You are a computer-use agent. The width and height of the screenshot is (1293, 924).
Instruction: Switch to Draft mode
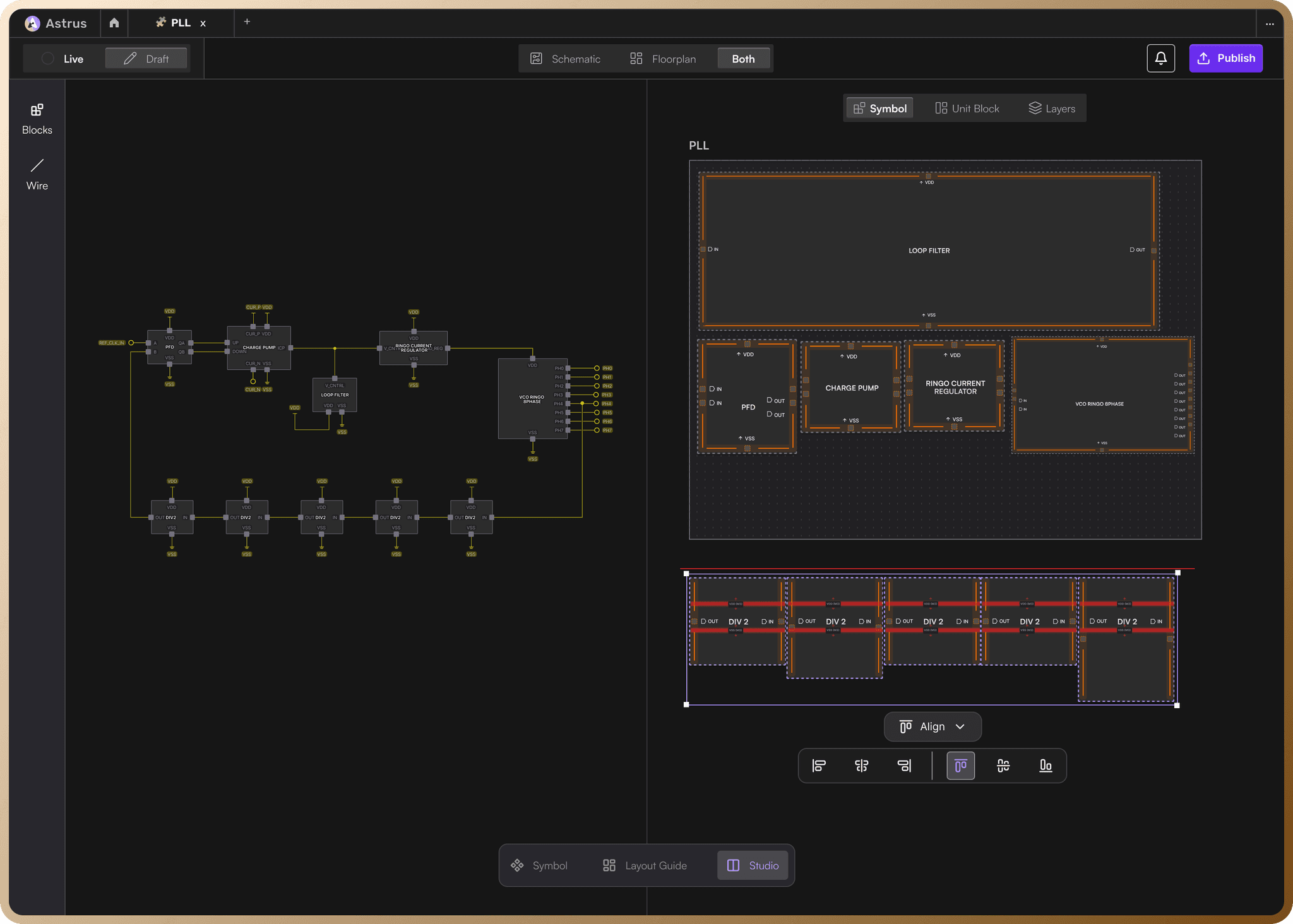click(146, 59)
